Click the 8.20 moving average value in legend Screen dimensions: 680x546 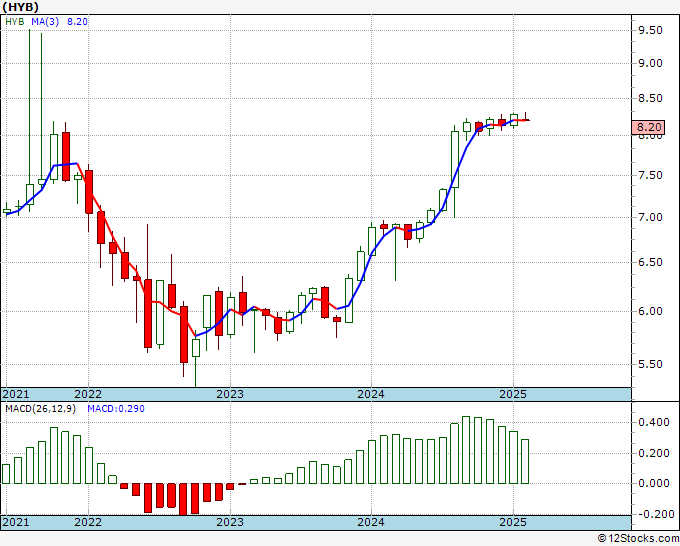coord(77,21)
